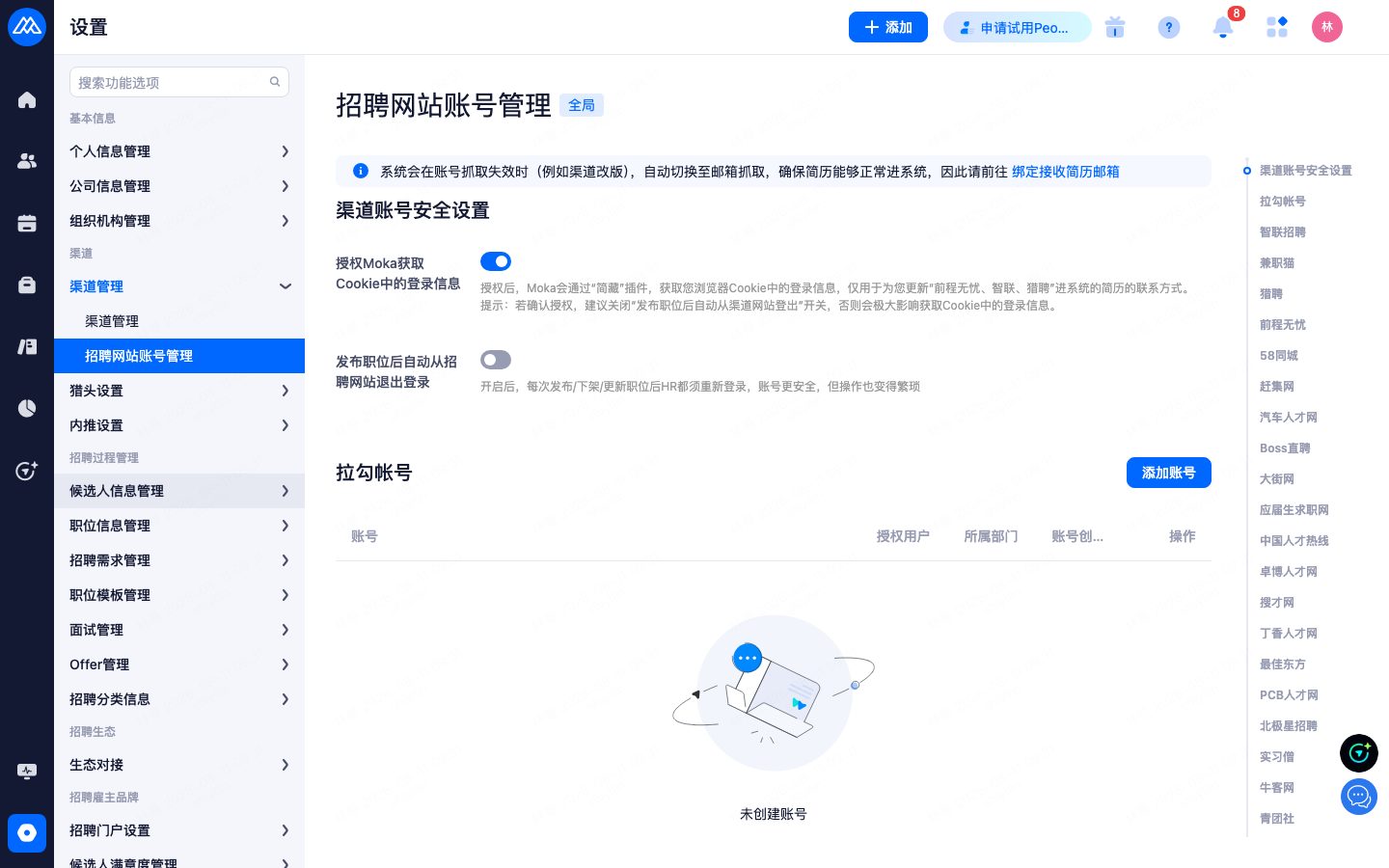Click the 账号 column header
1389x868 pixels.
tap(365, 536)
